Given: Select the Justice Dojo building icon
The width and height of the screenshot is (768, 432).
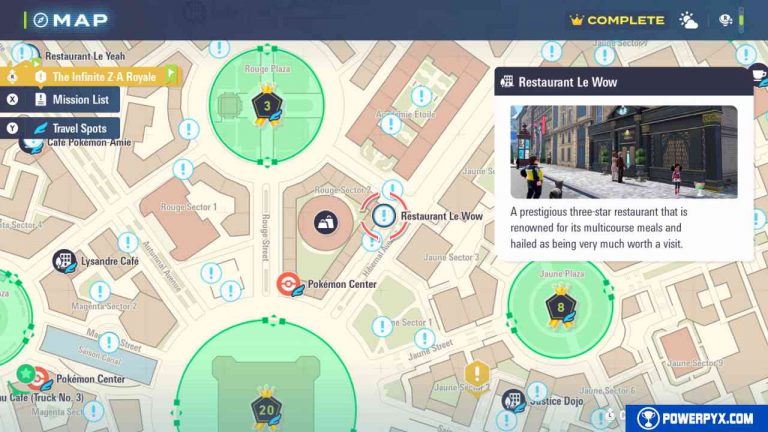Looking at the screenshot, I should pos(513,401).
